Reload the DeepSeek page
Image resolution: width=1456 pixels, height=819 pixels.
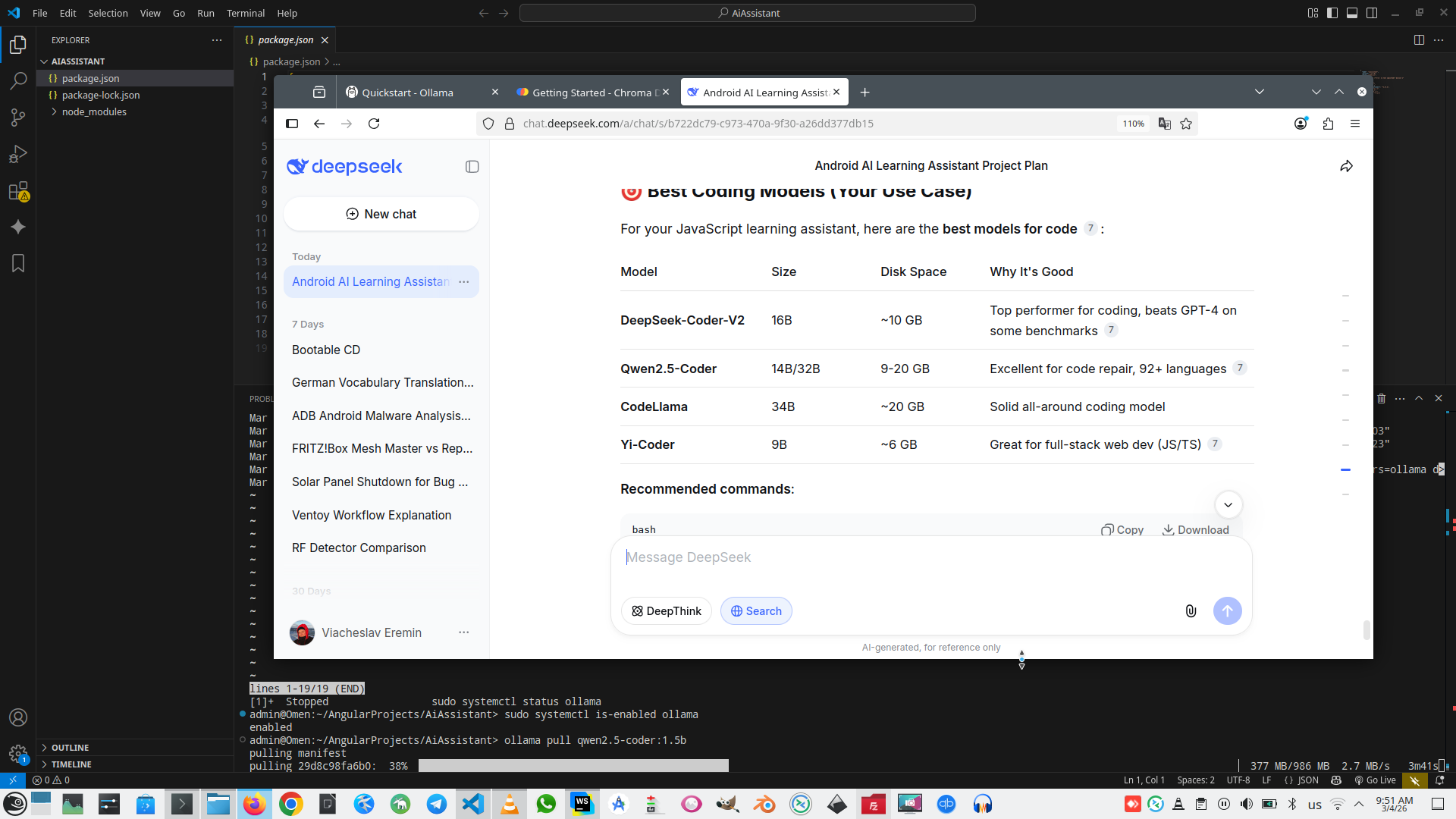tap(374, 124)
